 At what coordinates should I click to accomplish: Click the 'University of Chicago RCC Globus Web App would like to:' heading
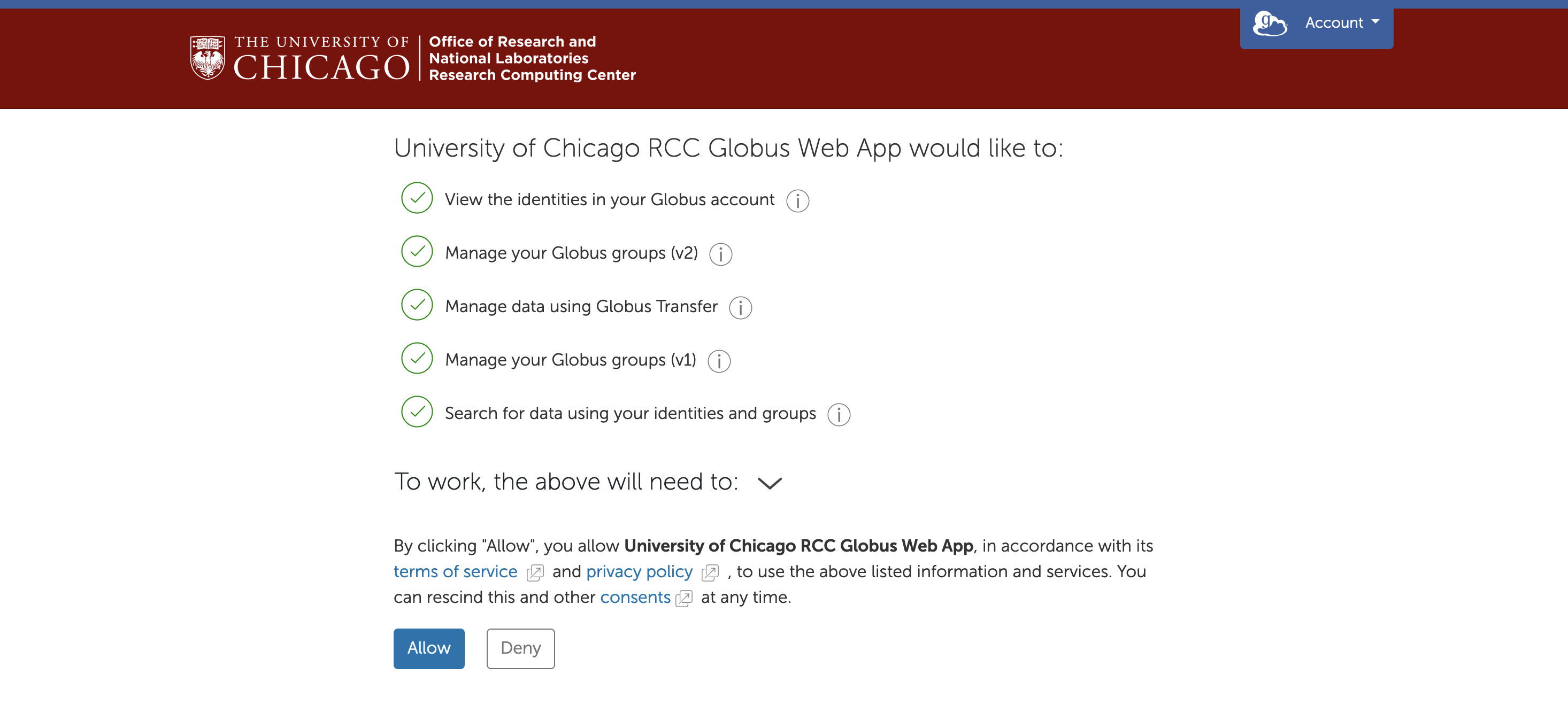click(x=728, y=149)
